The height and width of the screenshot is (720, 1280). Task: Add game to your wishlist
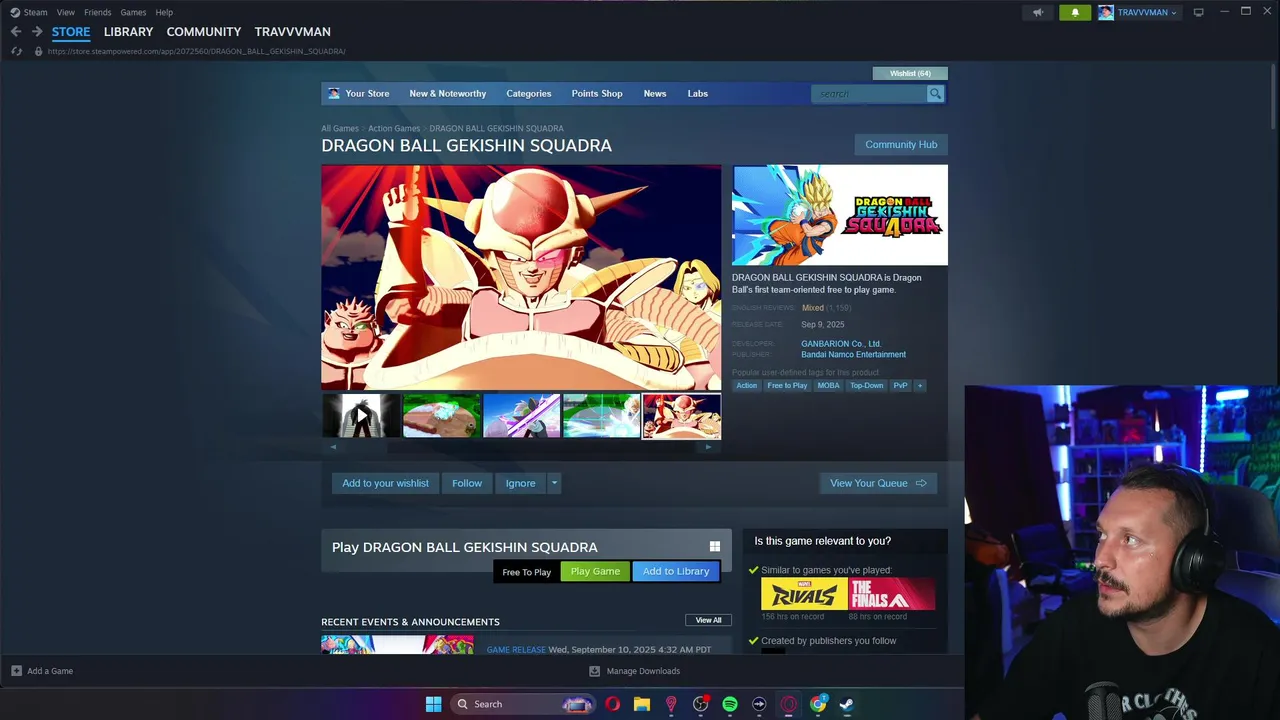tap(385, 483)
